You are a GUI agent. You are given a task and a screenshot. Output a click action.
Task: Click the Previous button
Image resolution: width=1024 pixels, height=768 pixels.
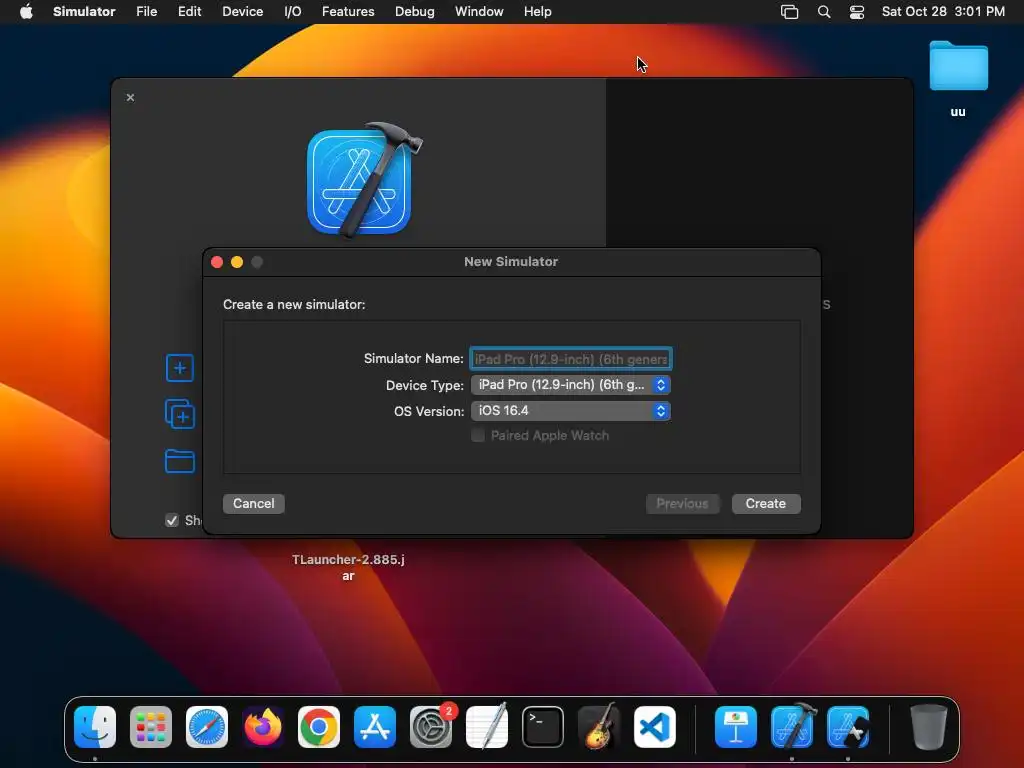[682, 504]
